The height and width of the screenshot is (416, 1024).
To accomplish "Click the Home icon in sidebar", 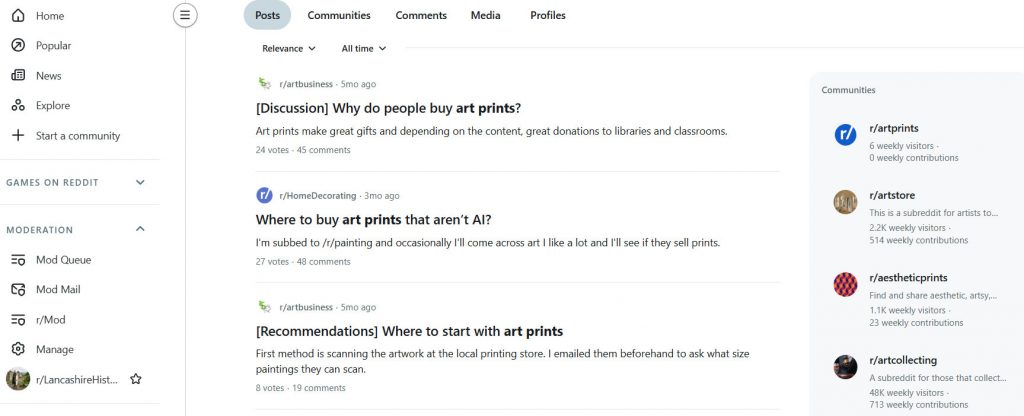I will click(x=18, y=16).
